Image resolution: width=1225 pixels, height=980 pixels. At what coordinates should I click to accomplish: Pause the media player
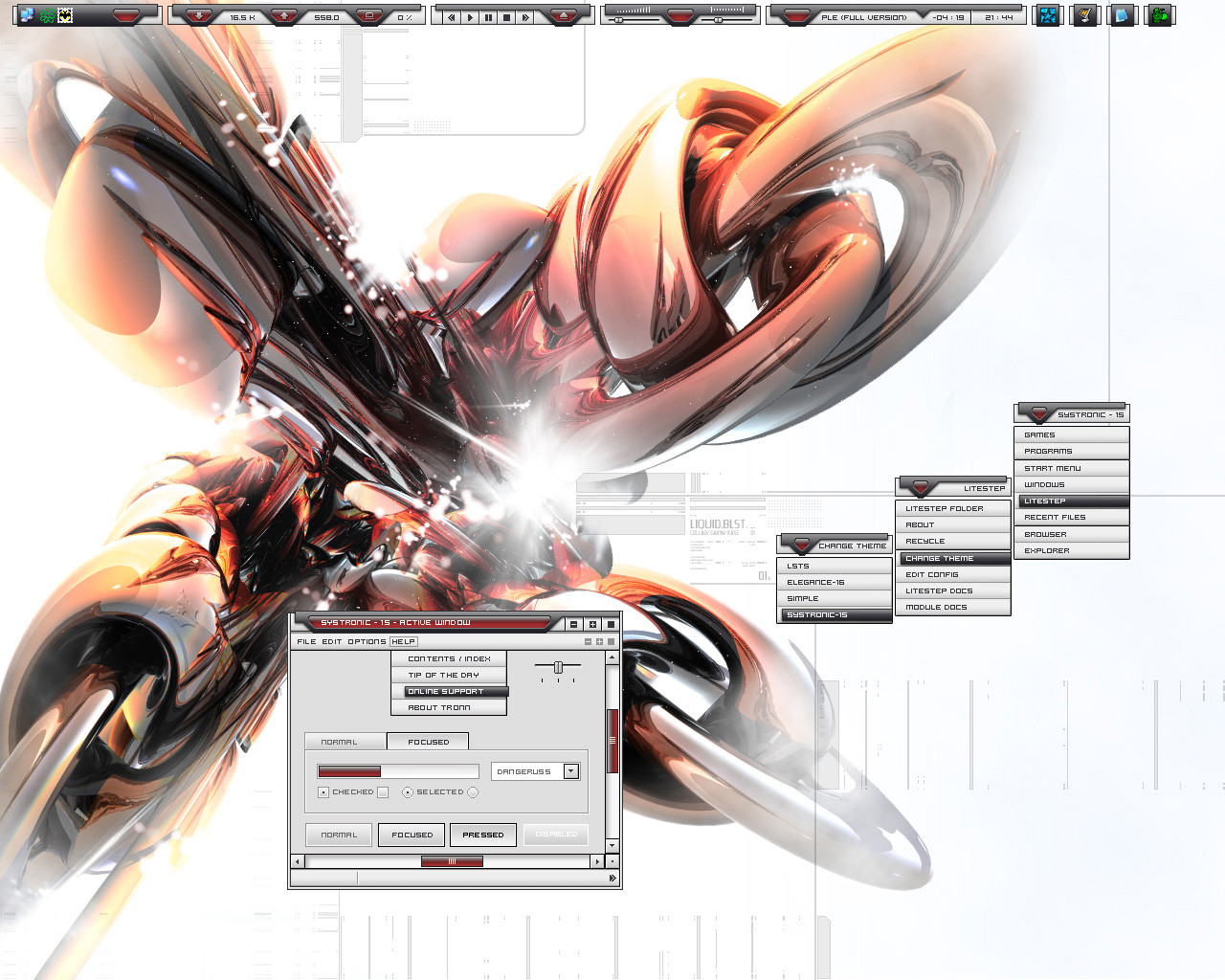pyautogui.click(x=488, y=17)
